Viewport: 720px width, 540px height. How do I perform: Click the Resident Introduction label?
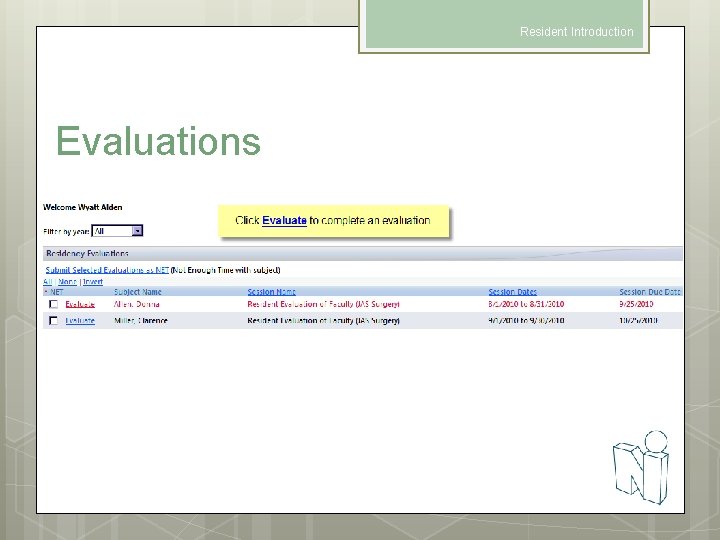577,32
